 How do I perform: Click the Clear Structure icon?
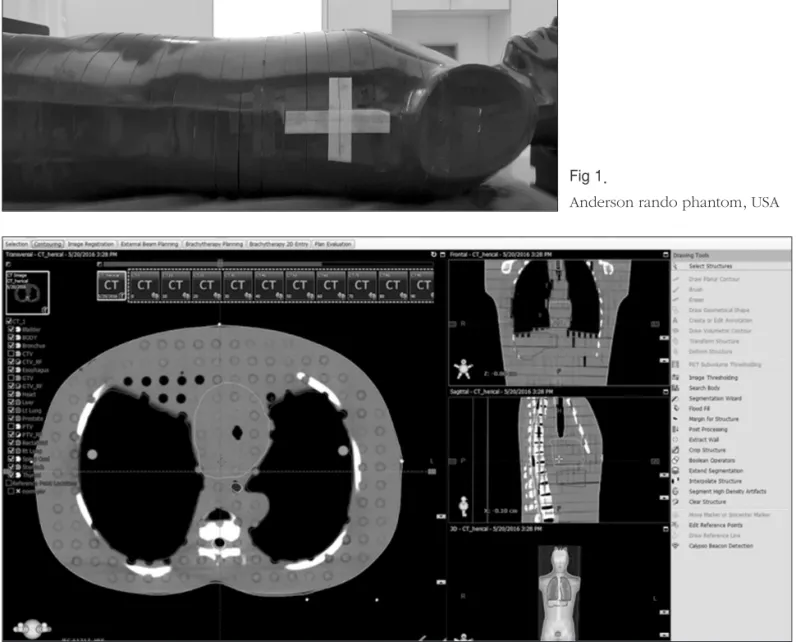(676, 502)
